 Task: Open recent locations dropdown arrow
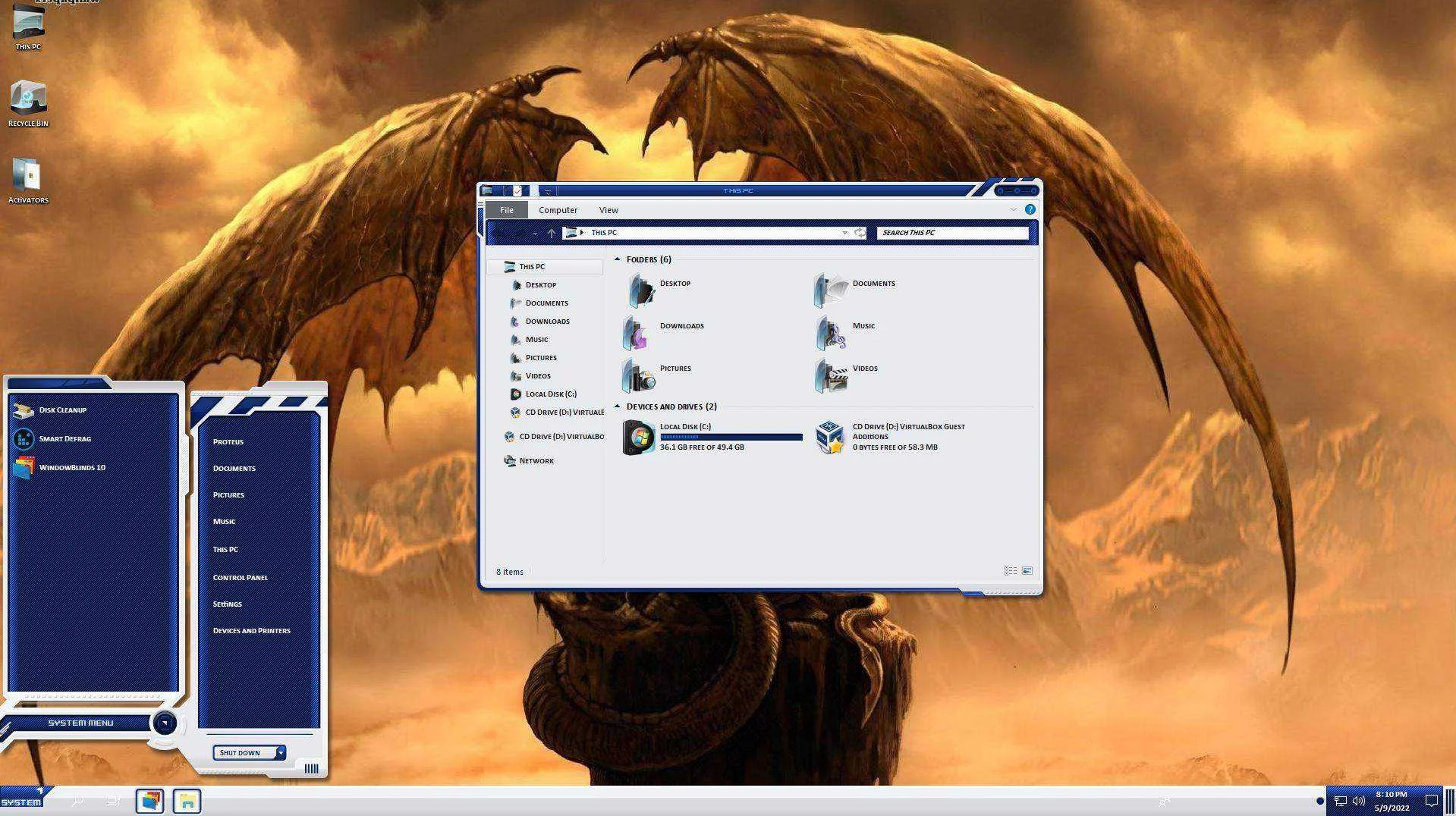click(x=535, y=234)
